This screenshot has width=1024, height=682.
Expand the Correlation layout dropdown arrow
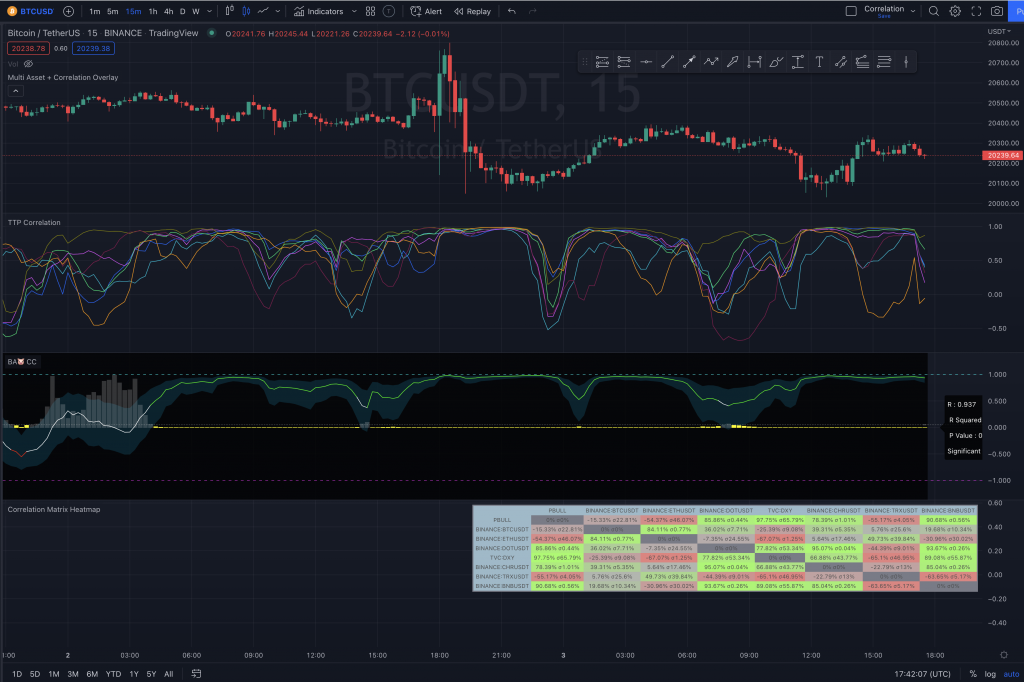click(x=913, y=11)
